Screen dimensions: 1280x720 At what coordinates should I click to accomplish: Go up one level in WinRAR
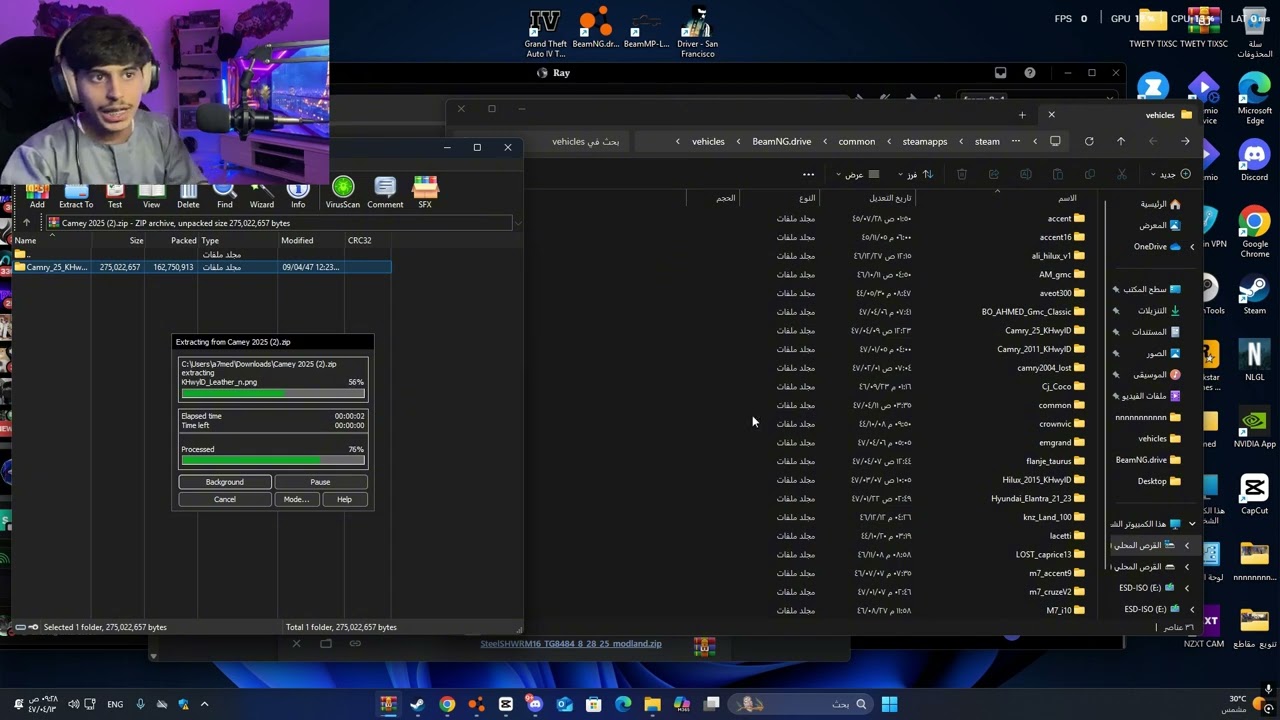pyautogui.click(x=26, y=223)
